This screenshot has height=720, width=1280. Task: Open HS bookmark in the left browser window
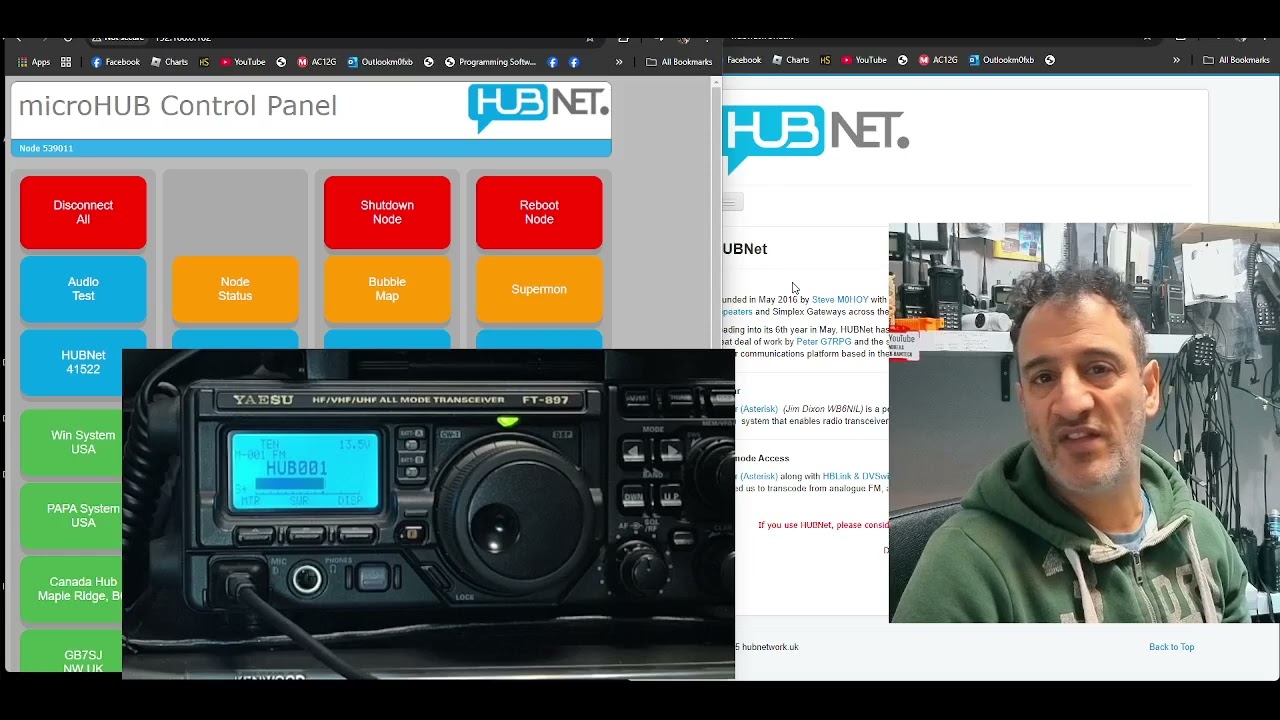(x=204, y=62)
